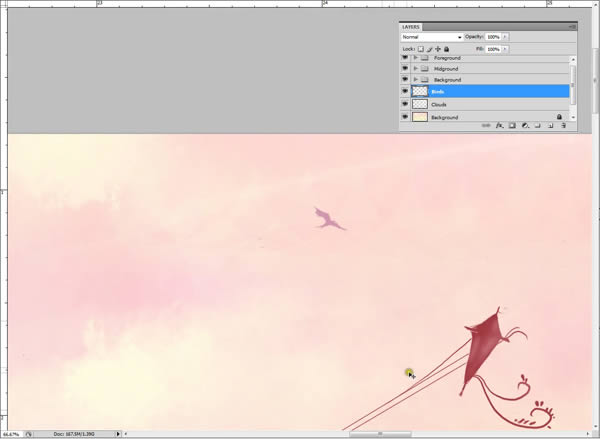Hide the Foreground group
Image resolution: width=600 pixels, height=439 pixels.
point(405,58)
